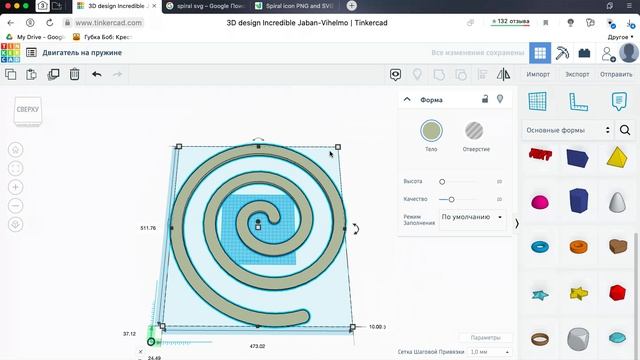Reload the page
Screen dimensions: 640x360
coord(49,23)
